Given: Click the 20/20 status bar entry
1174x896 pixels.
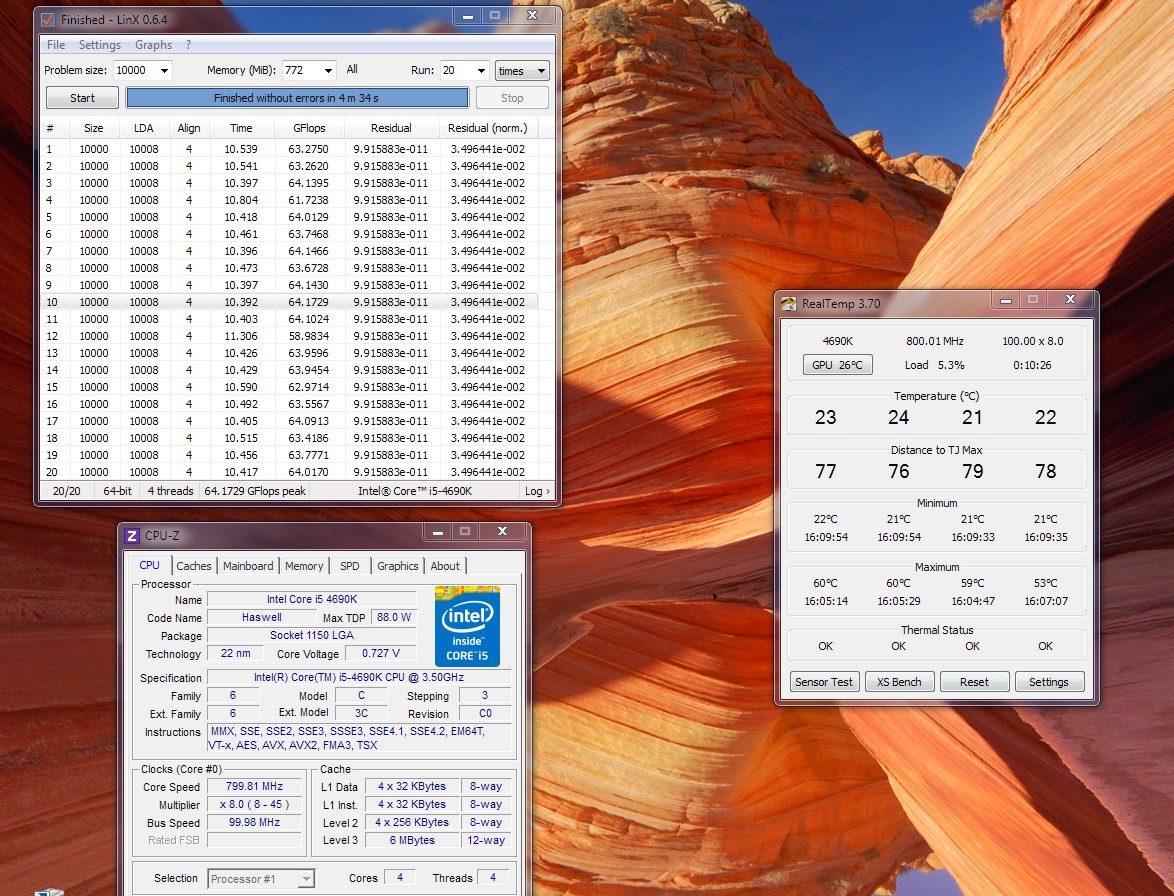Looking at the screenshot, I should (x=67, y=491).
